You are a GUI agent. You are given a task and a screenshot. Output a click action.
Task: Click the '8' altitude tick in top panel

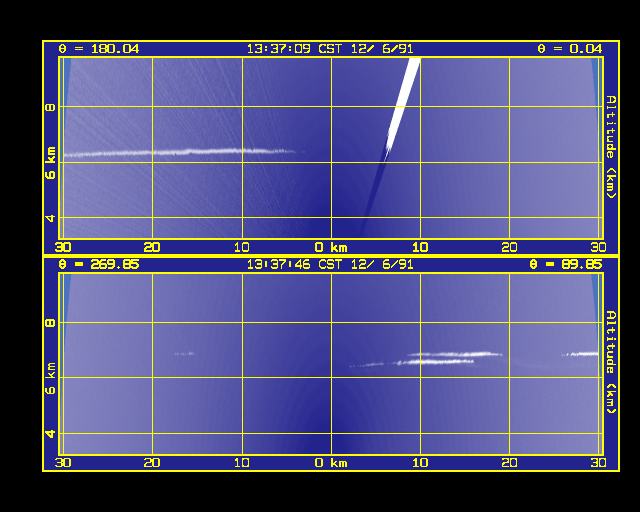tap(50, 107)
